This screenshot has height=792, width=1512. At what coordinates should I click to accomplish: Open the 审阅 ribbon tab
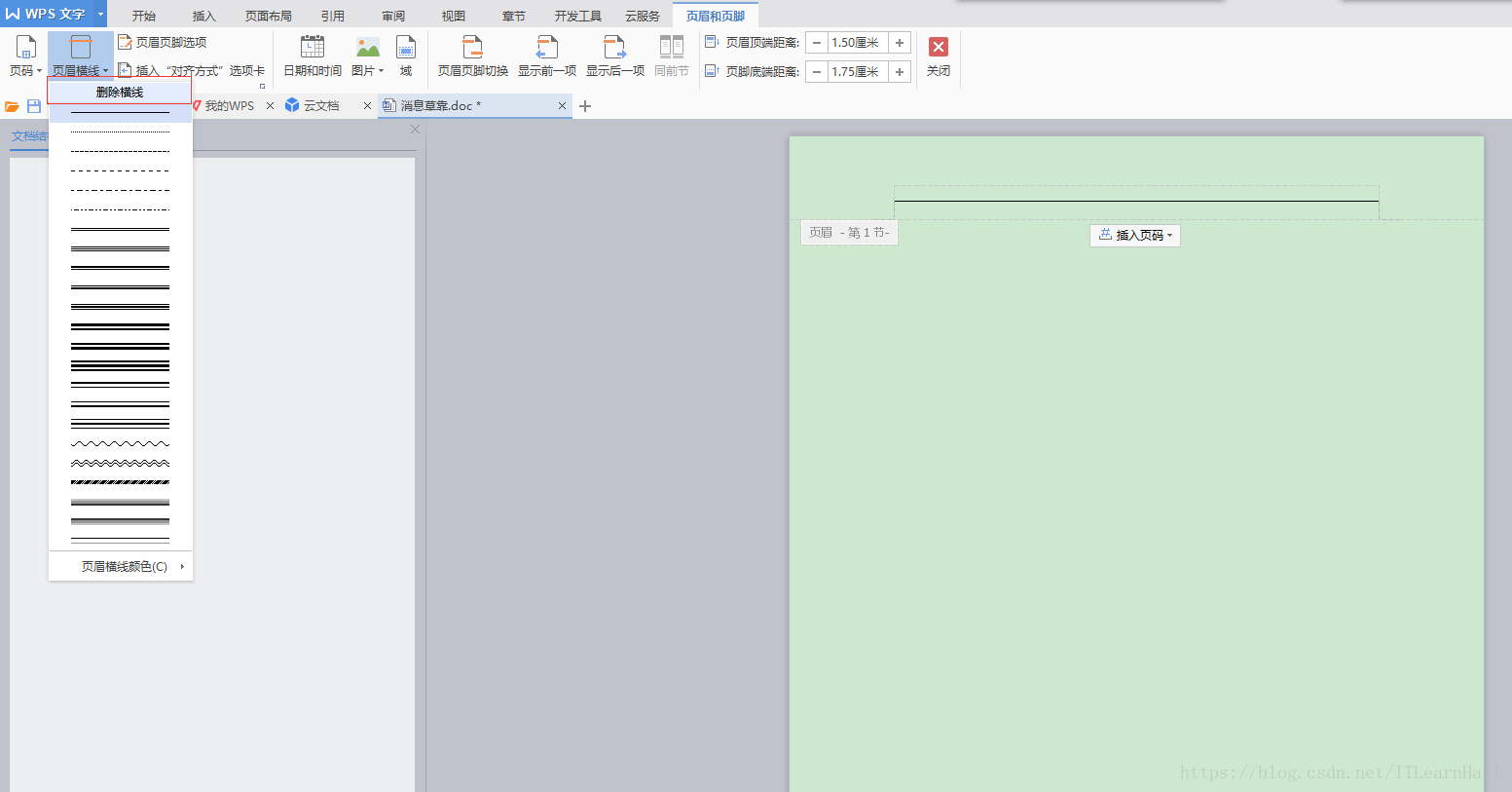point(393,16)
